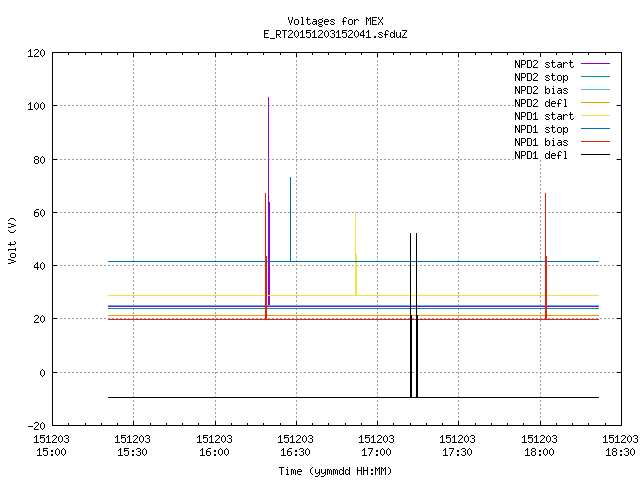The width and height of the screenshot is (640, 480).
Task: Pick the light blue NPD2 bias legend line
Action: click(596, 89)
